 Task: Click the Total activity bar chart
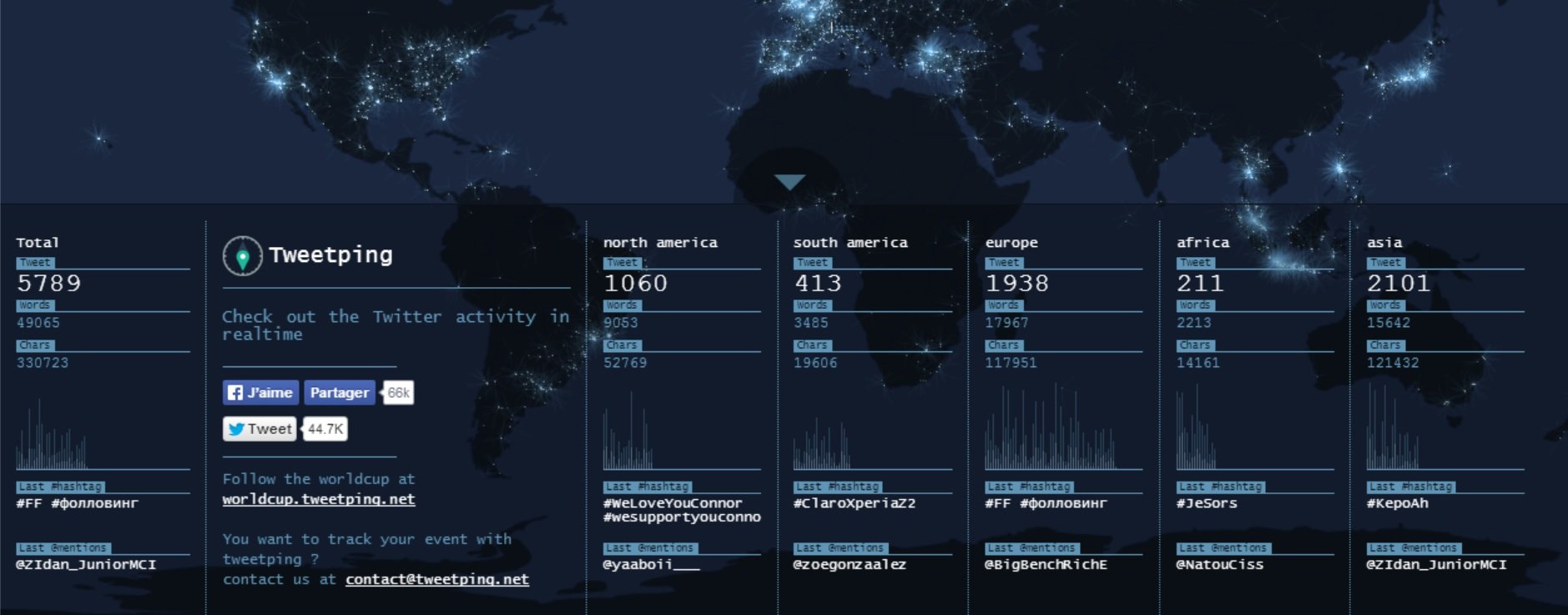[52, 434]
